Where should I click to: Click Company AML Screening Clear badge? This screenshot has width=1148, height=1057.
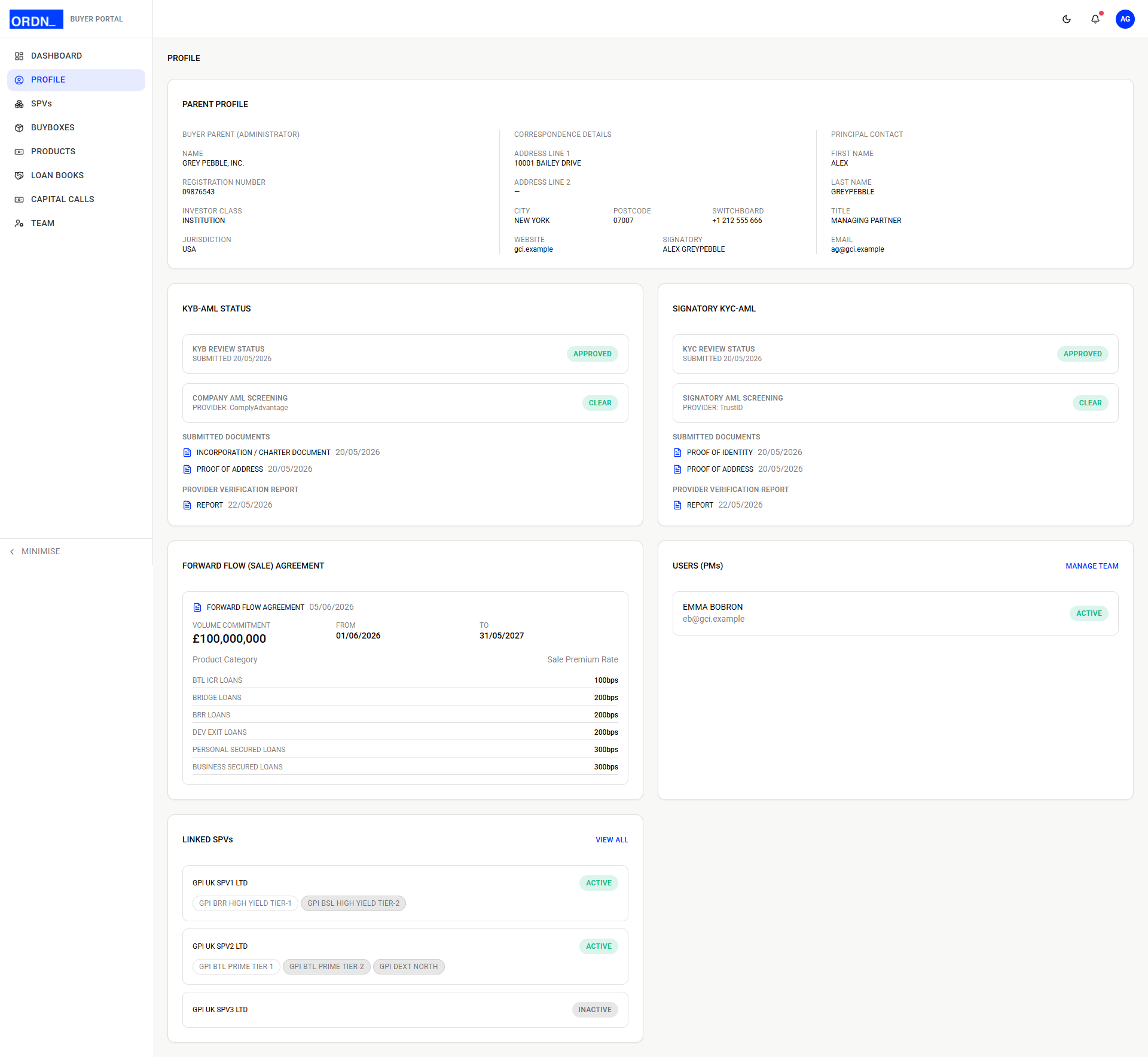[x=600, y=403]
